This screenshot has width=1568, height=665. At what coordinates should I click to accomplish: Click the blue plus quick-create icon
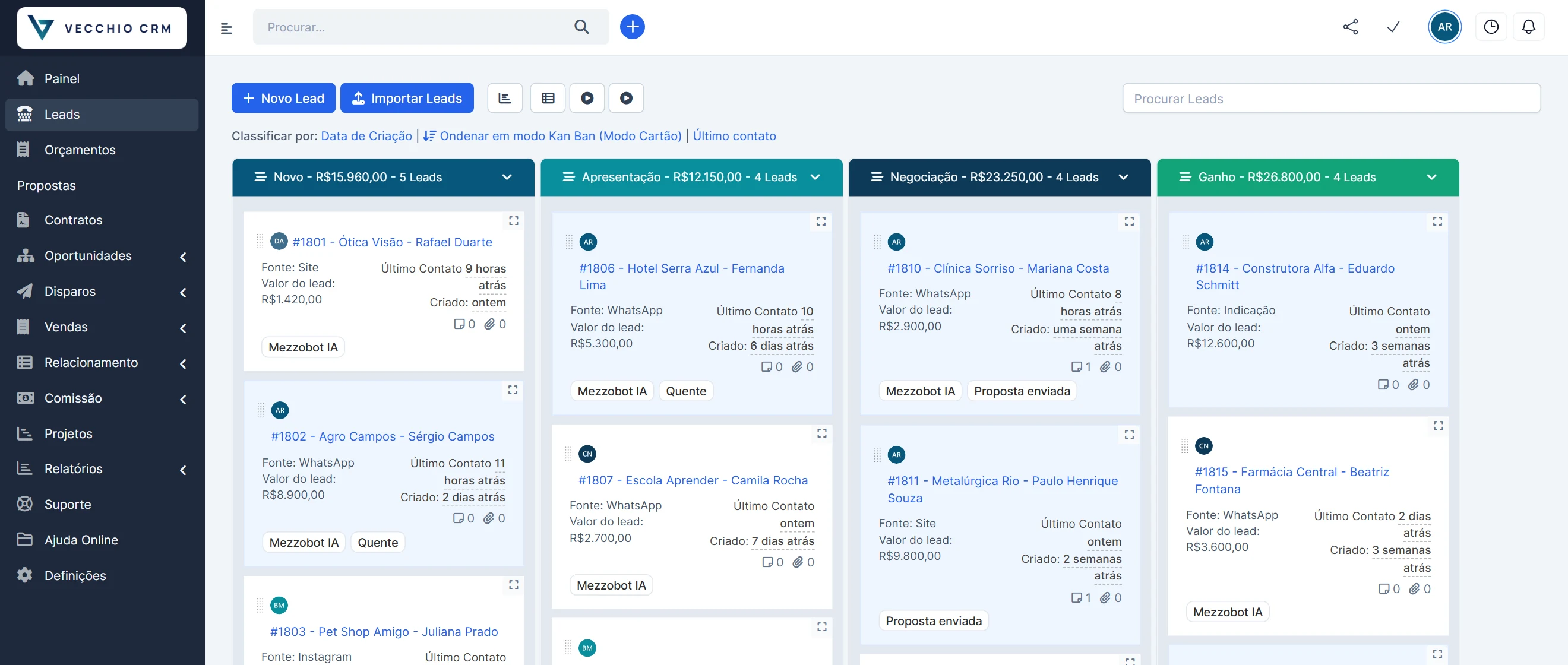633,27
